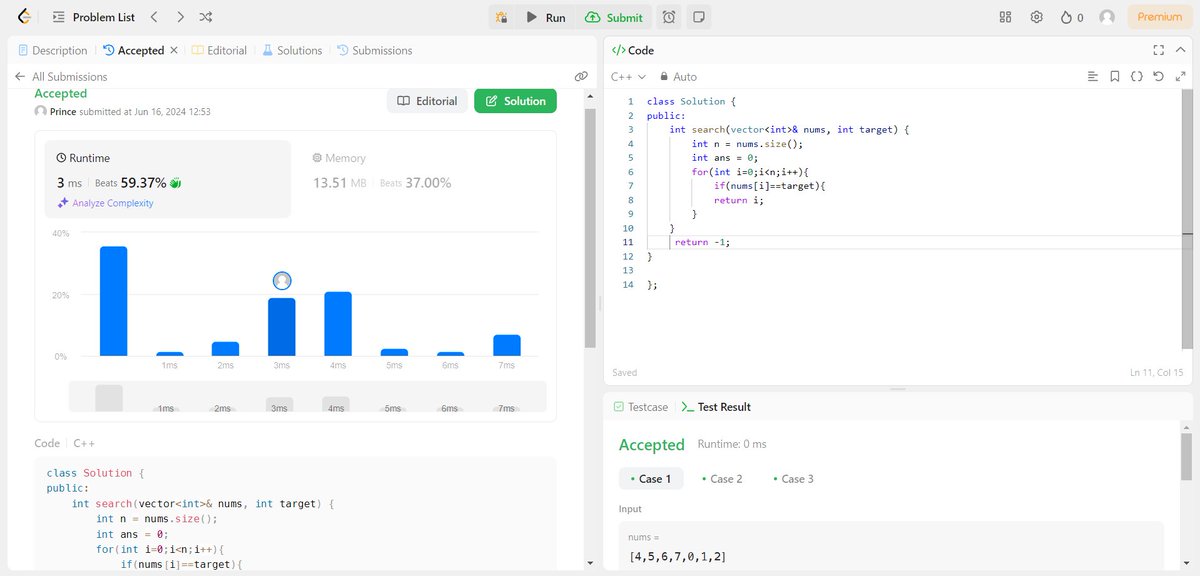Open the Problem List panel
This screenshot has width=1200, height=576.
[x=93, y=17]
